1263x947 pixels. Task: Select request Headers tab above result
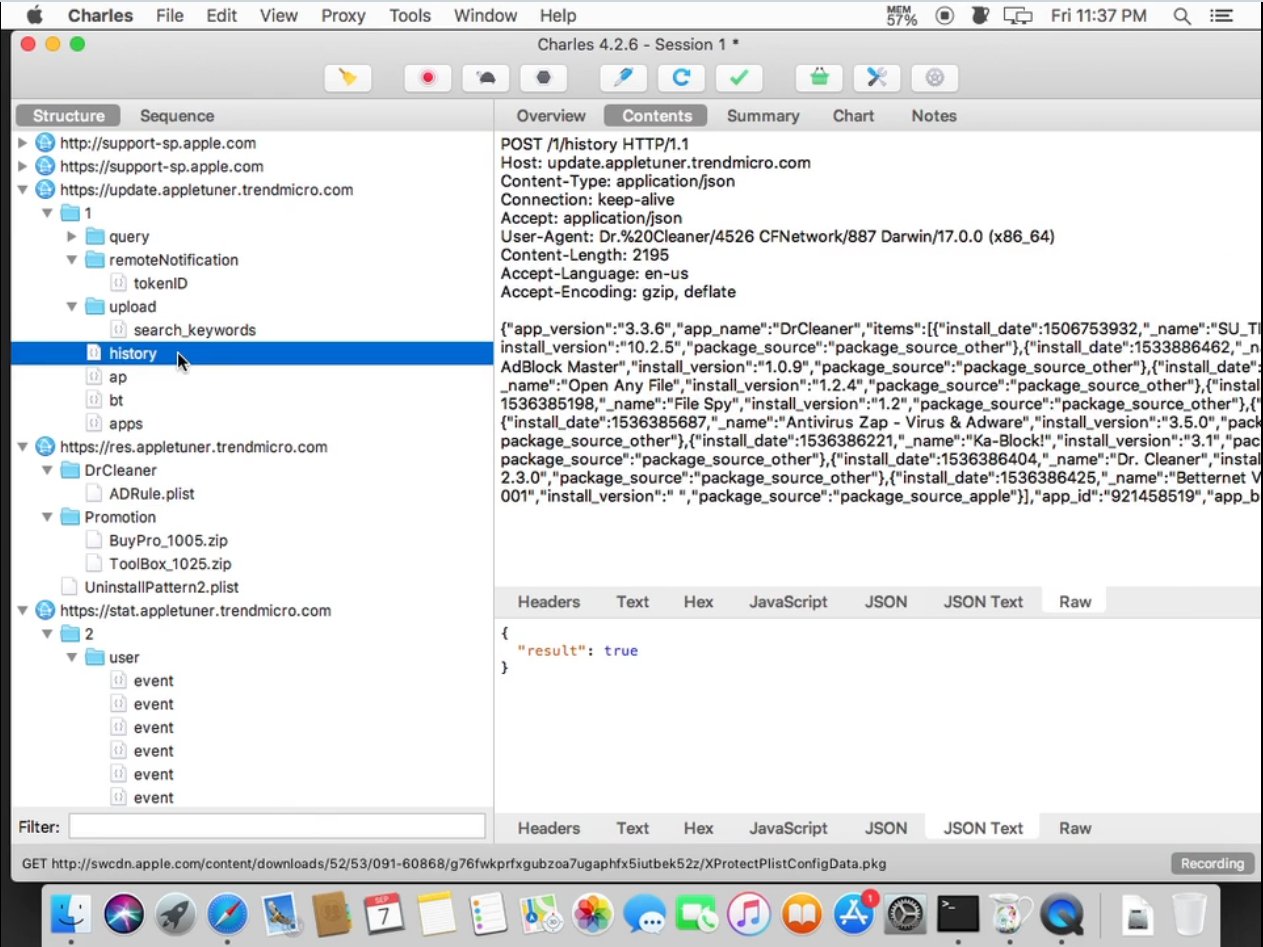[x=549, y=602]
